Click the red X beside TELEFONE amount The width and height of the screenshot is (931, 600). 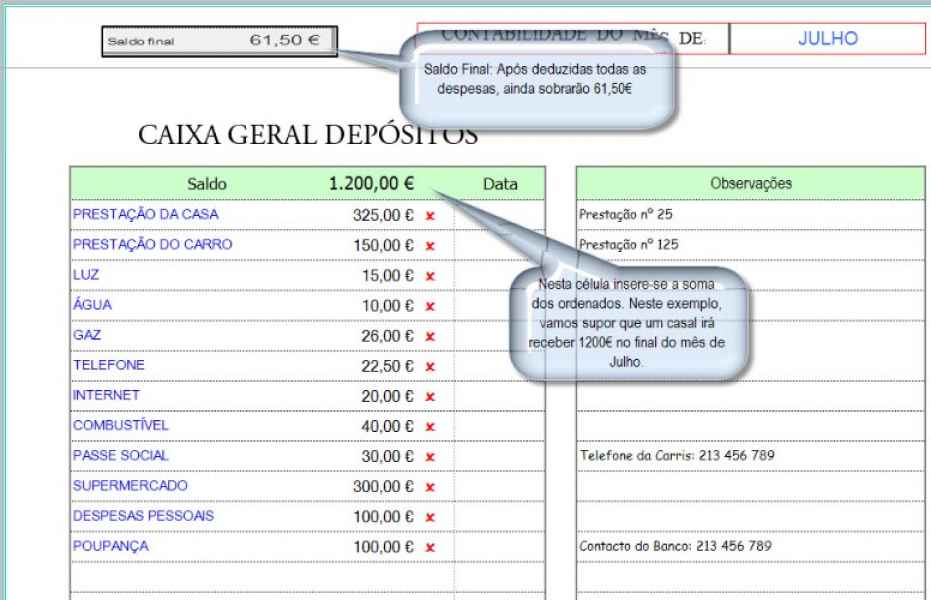point(430,367)
